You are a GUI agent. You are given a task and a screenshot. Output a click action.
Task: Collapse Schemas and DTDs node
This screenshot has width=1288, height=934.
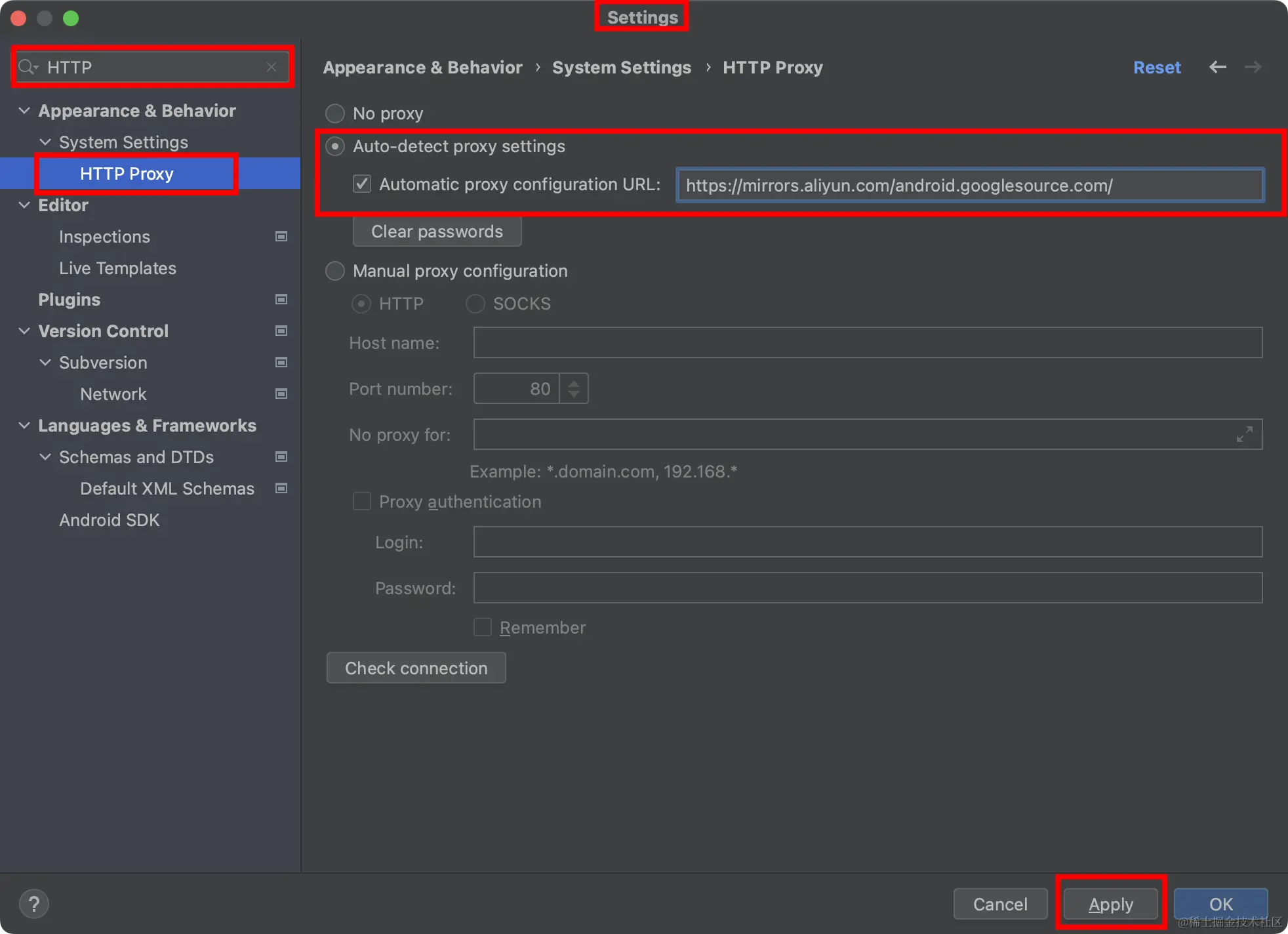tap(45, 457)
